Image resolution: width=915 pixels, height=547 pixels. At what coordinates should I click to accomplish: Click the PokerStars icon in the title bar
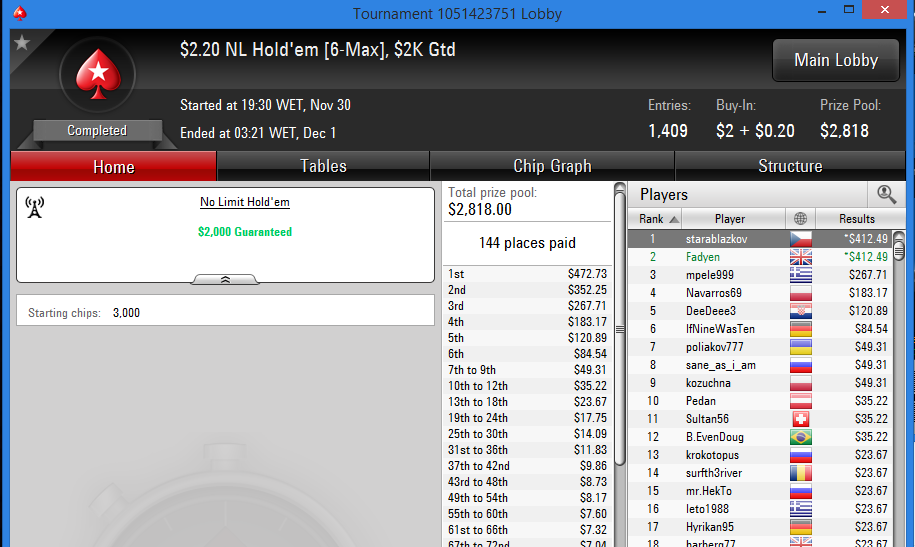pyautogui.click(x=20, y=13)
